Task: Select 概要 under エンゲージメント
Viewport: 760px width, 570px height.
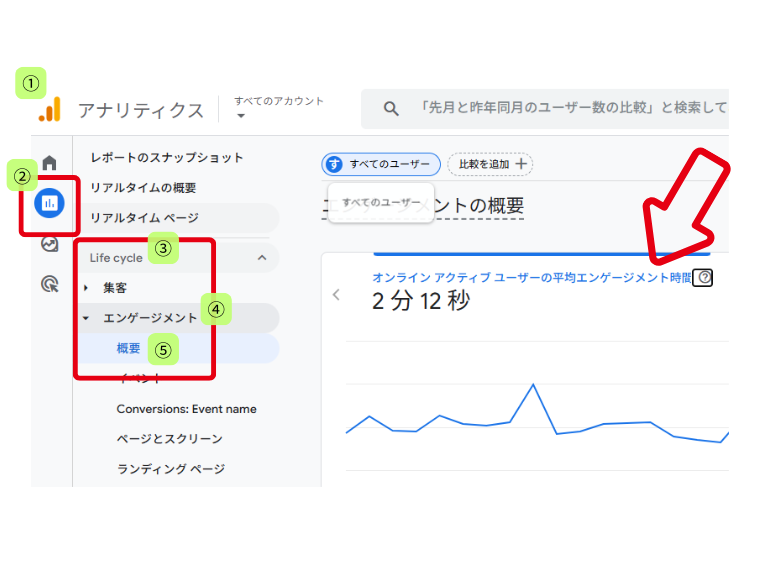Action: point(128,349)
